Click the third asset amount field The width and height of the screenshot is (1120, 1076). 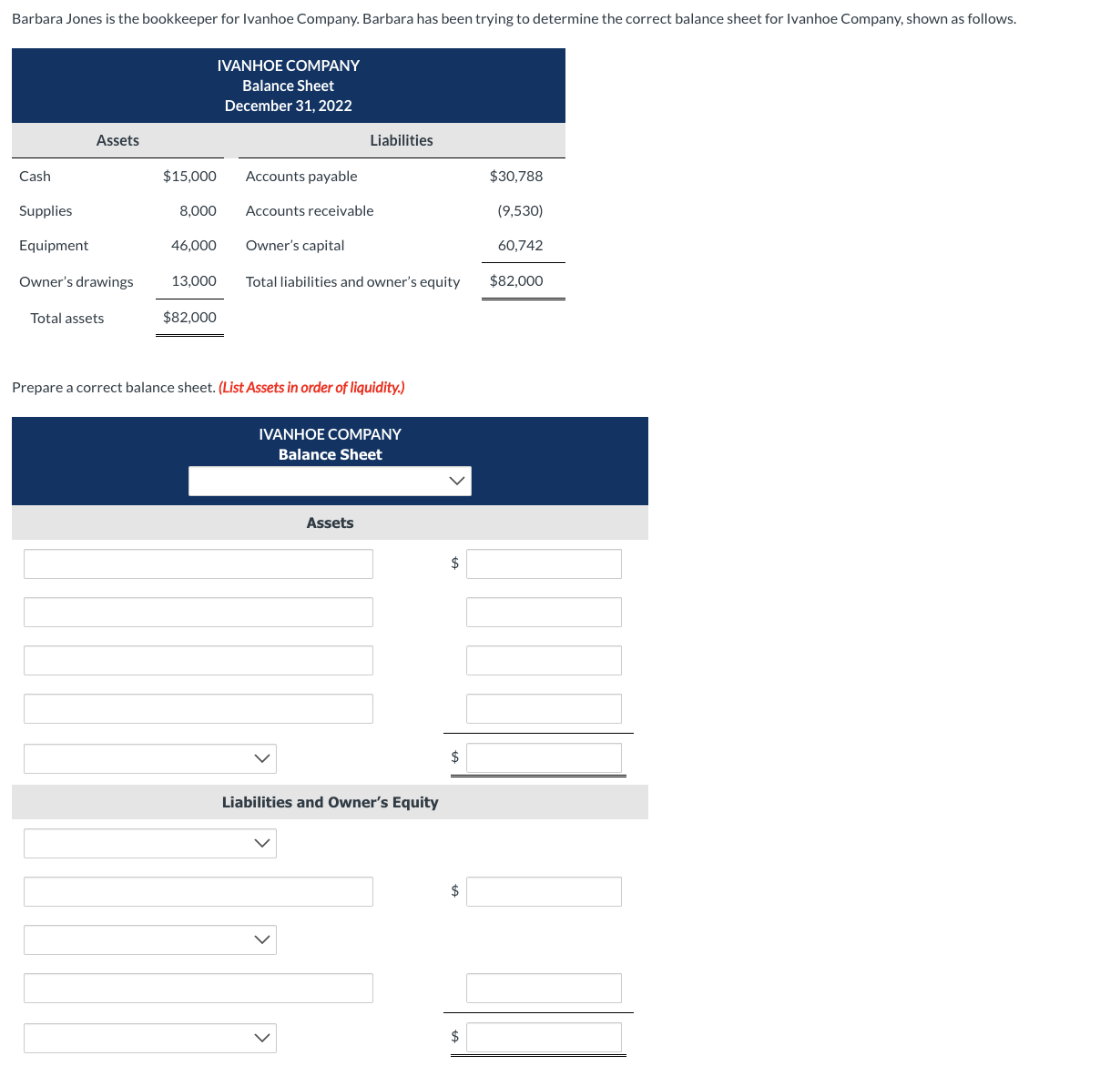click(x=543, y=660)
